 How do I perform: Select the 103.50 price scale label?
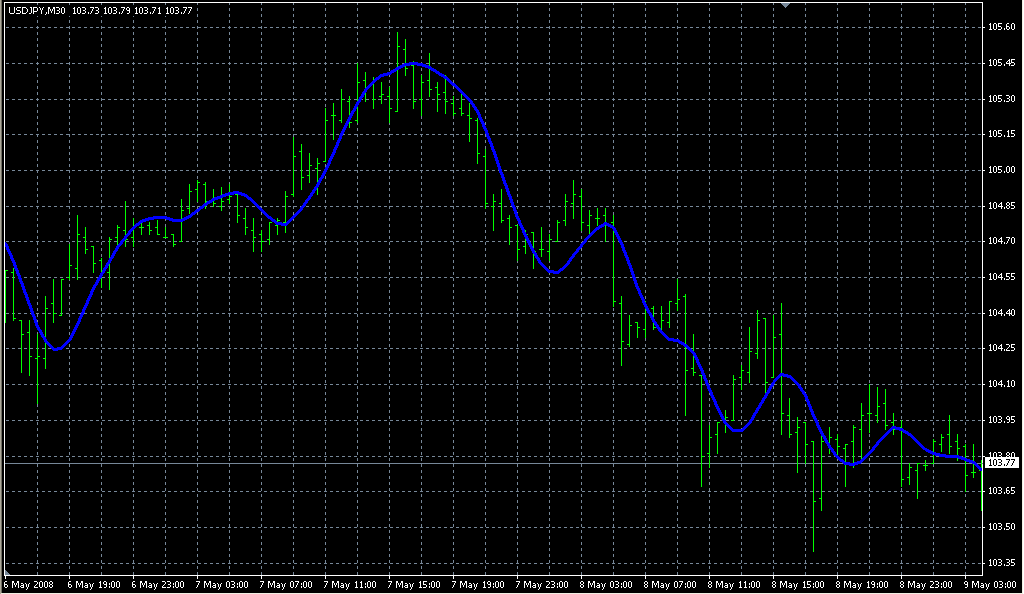tap(1000, 527)
